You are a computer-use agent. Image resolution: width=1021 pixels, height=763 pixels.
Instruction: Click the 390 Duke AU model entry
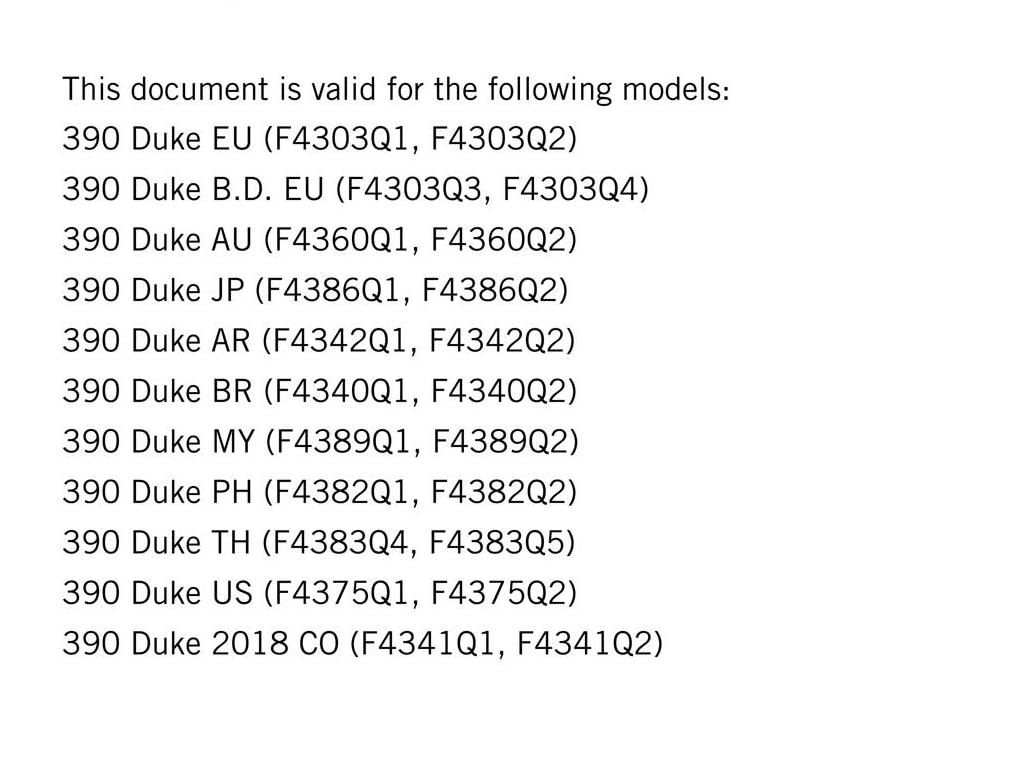click(x=320, y=240)
